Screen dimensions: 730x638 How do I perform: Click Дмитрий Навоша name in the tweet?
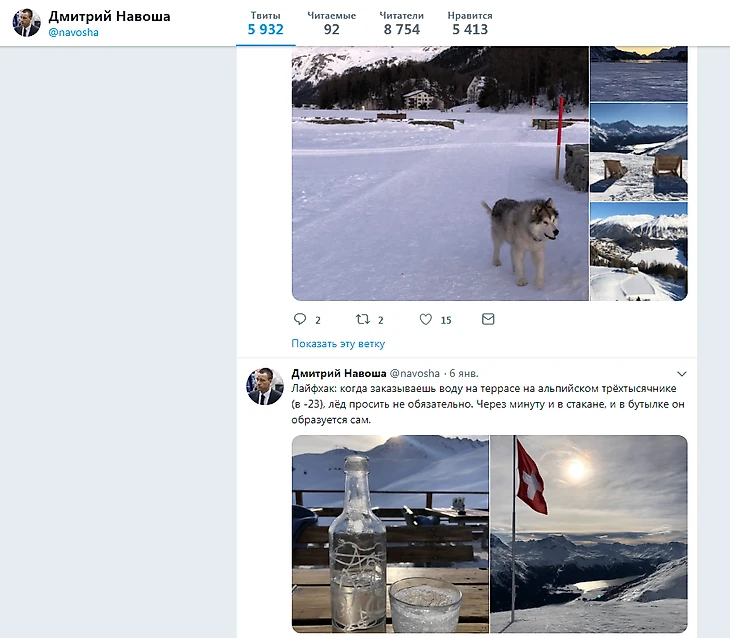tap(338, 373)
